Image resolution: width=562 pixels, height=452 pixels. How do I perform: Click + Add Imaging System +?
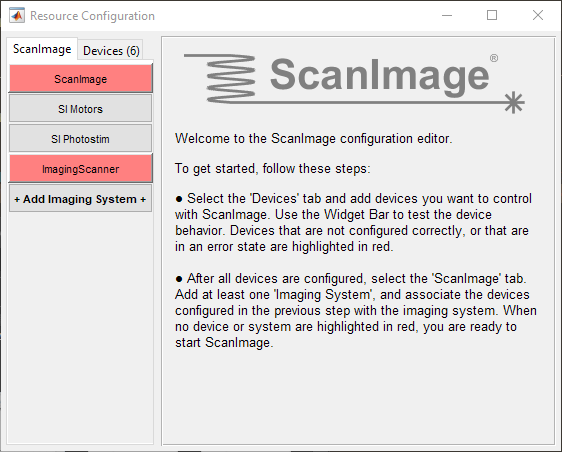coord(81,199)
